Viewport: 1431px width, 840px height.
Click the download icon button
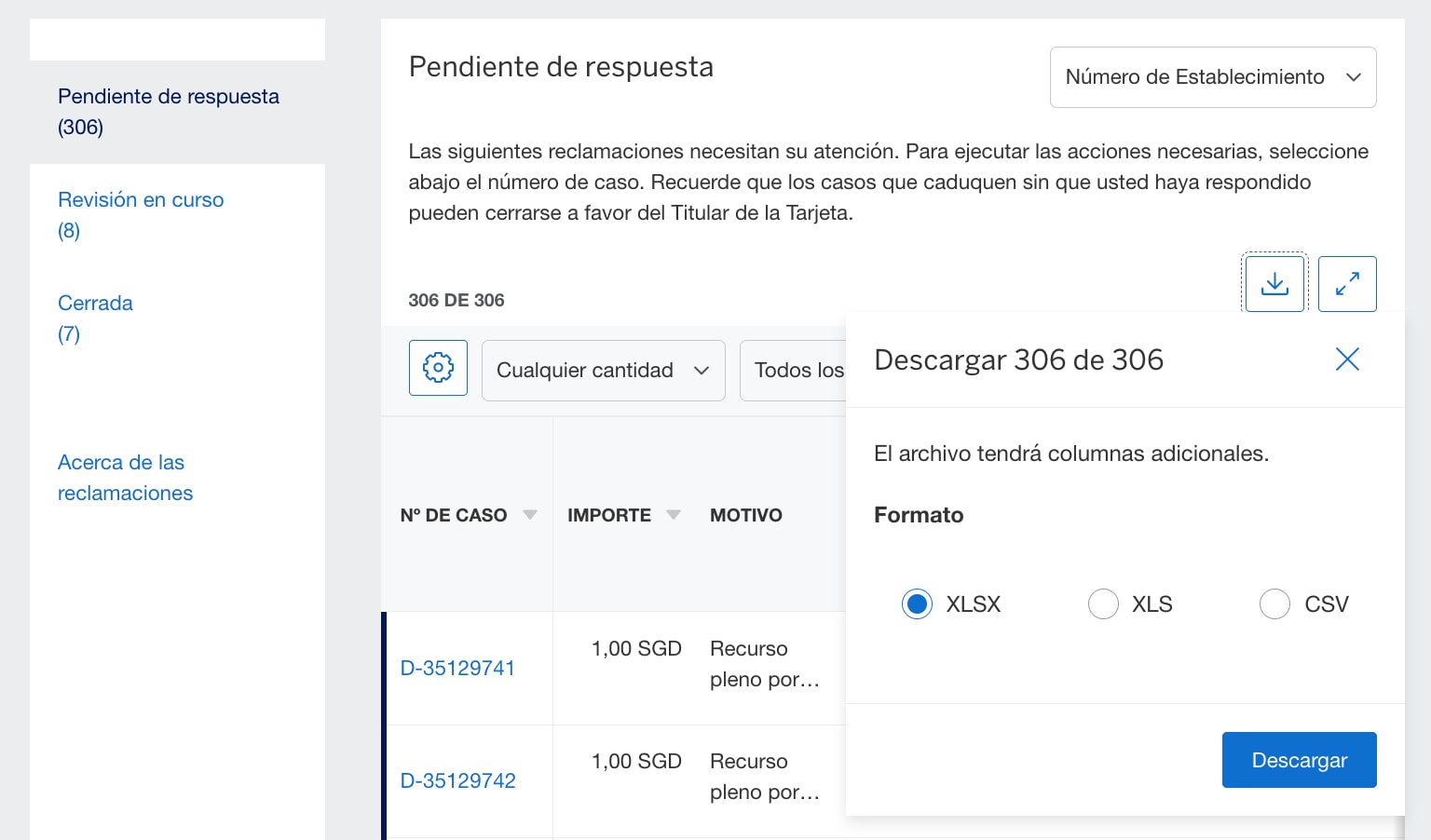coord(1274,284)
